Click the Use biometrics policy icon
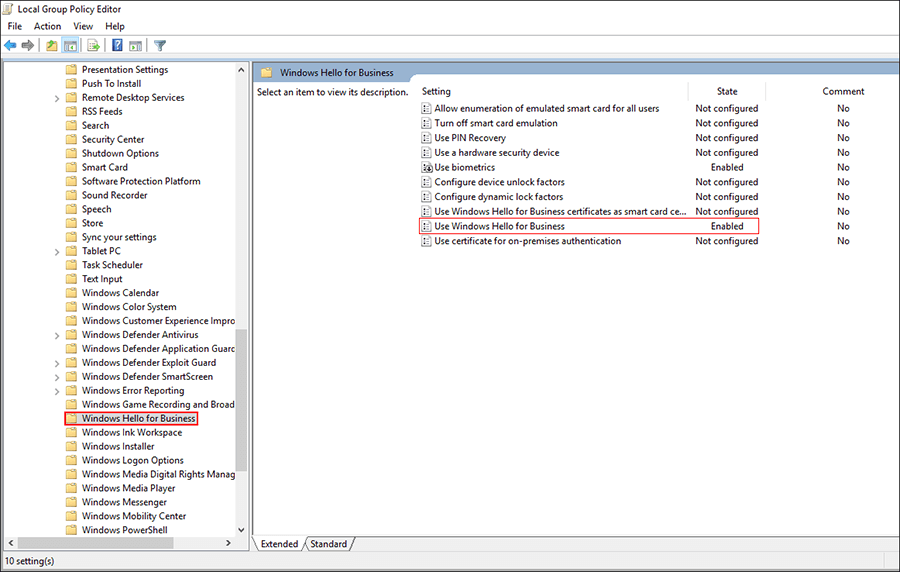 426,168
